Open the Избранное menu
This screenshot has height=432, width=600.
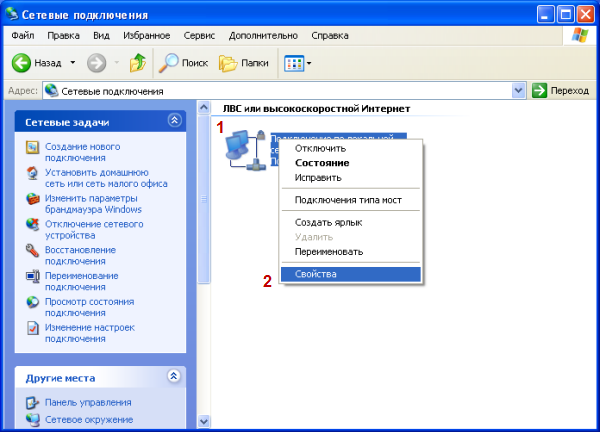pyautogui.click(x=147, y=36)
